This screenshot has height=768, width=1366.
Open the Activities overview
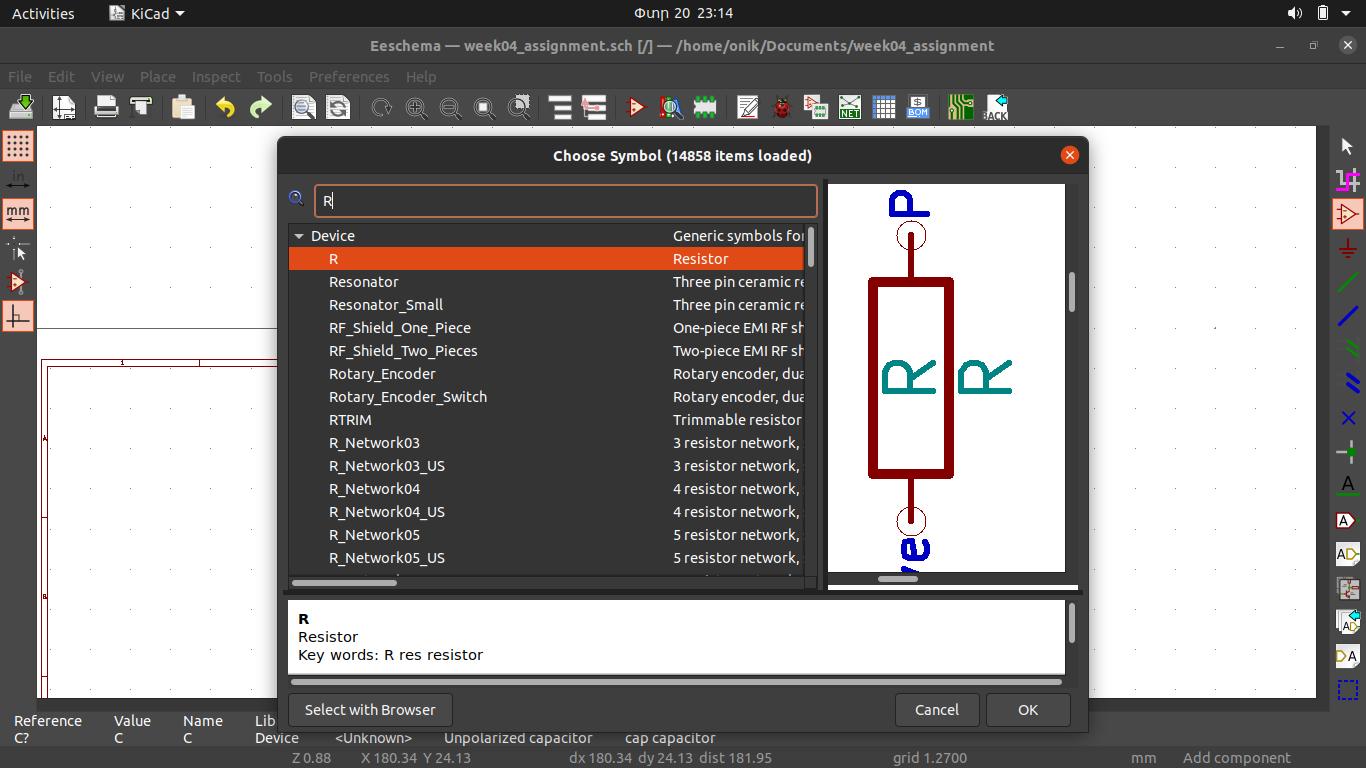tap(43, 13)
